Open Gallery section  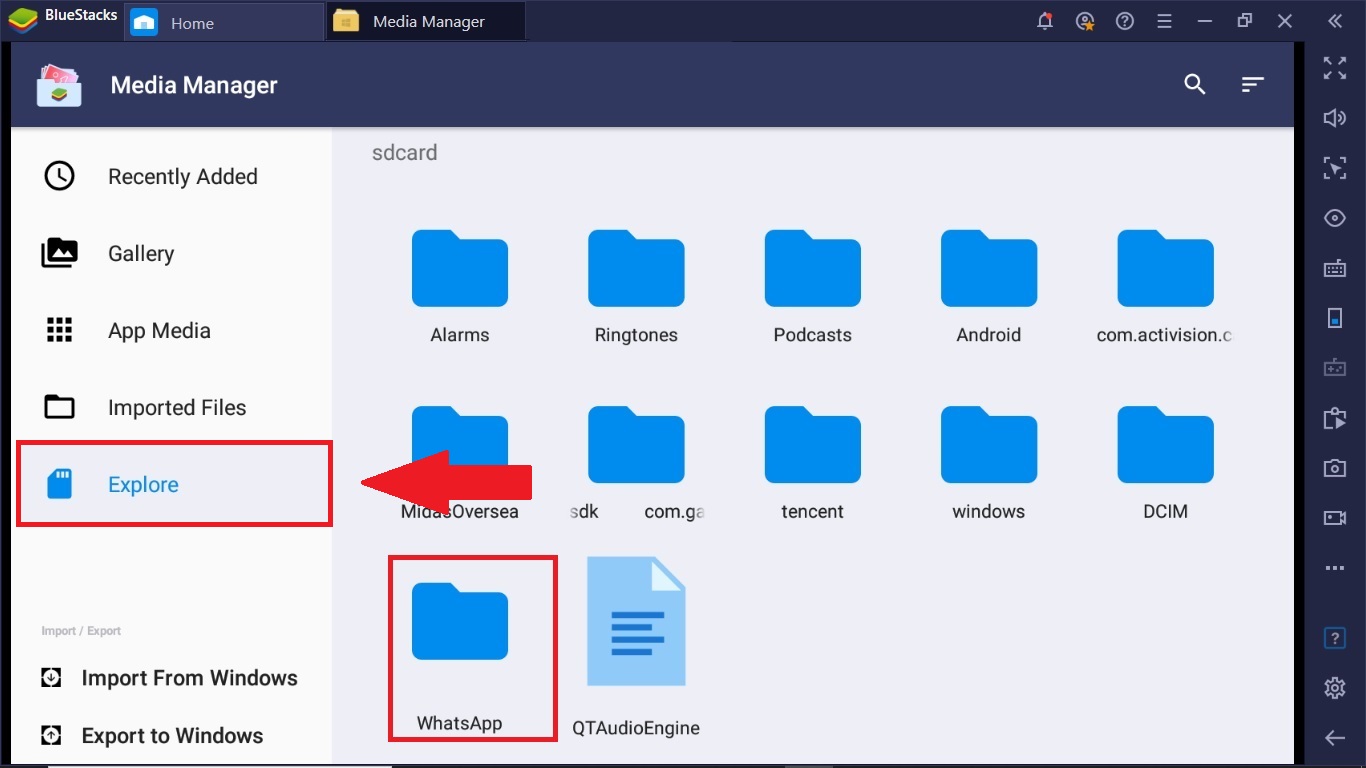click(x=171, y=254)
